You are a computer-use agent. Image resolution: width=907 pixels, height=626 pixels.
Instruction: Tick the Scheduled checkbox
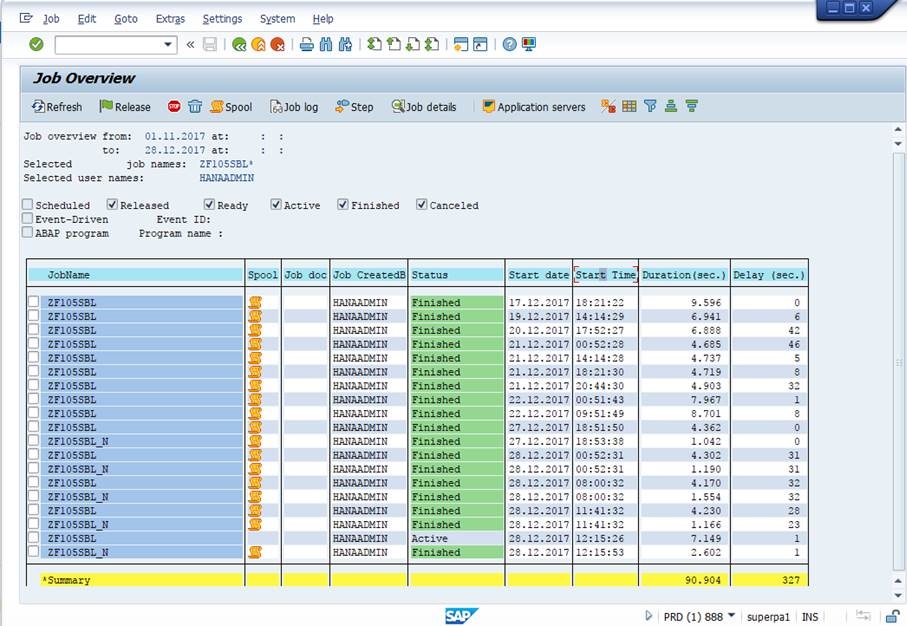point(27,204)
